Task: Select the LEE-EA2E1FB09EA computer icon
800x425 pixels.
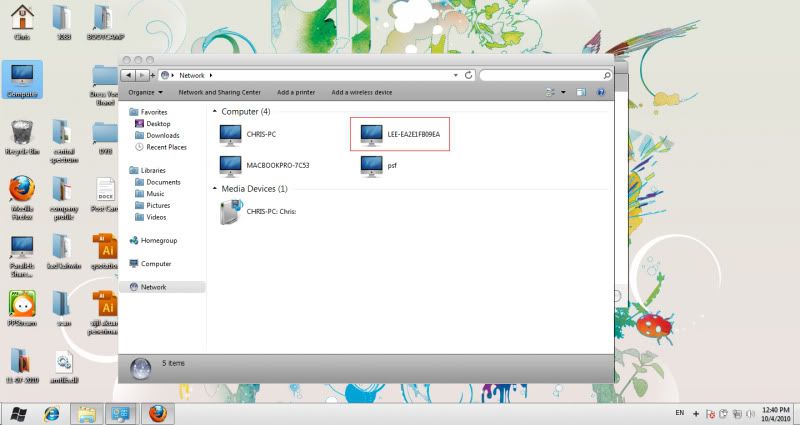Action: click(373, 133)
